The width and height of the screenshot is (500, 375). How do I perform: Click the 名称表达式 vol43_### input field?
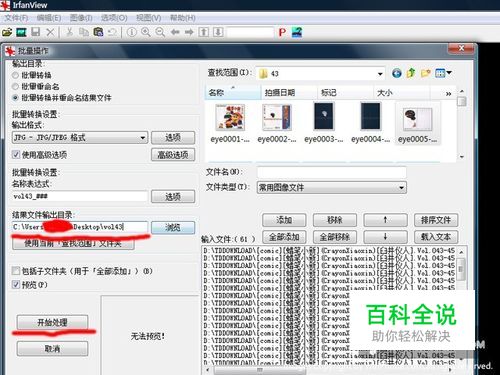coord(79,196)
